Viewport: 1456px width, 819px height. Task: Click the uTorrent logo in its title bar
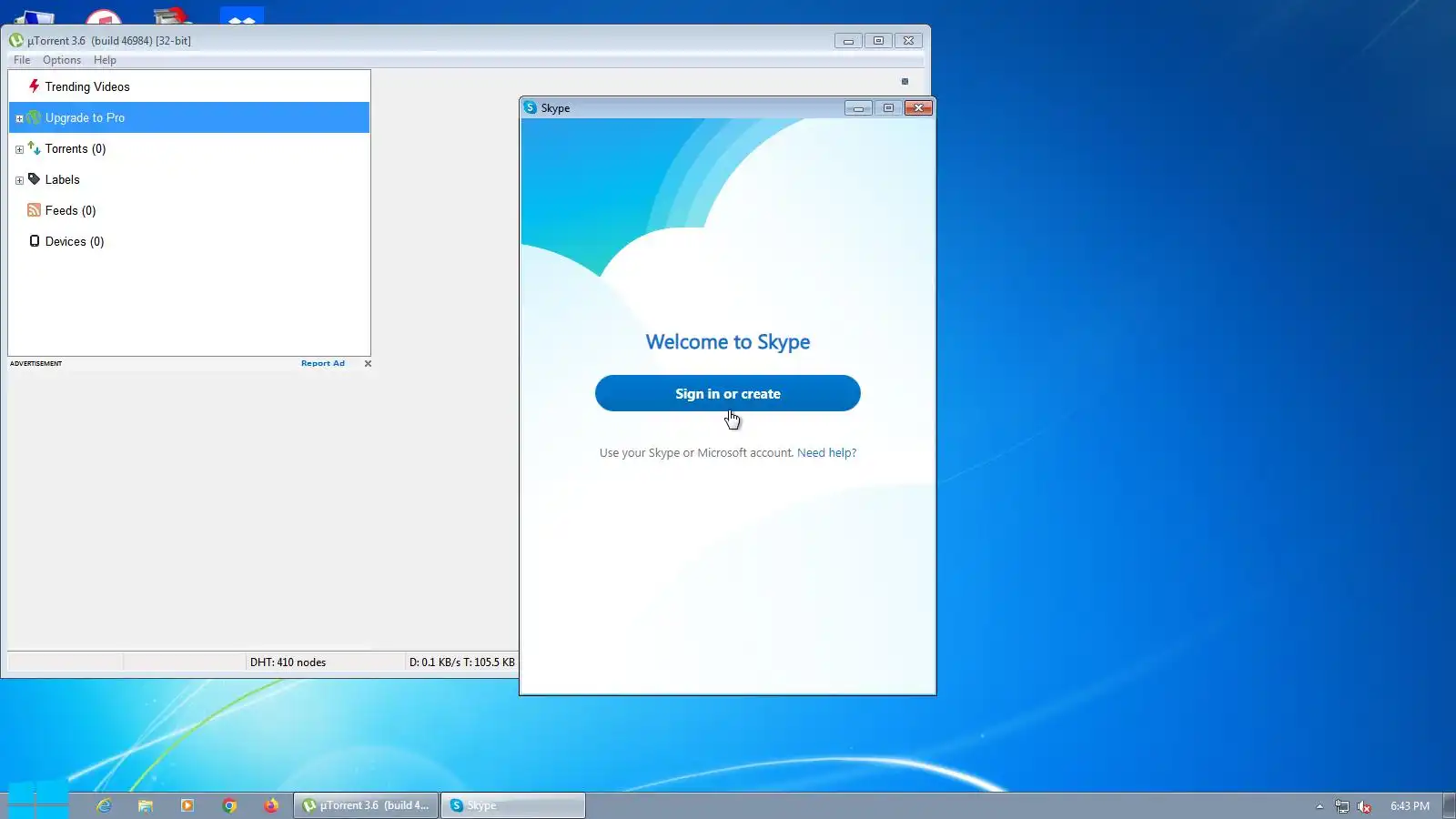pos(16,40)
